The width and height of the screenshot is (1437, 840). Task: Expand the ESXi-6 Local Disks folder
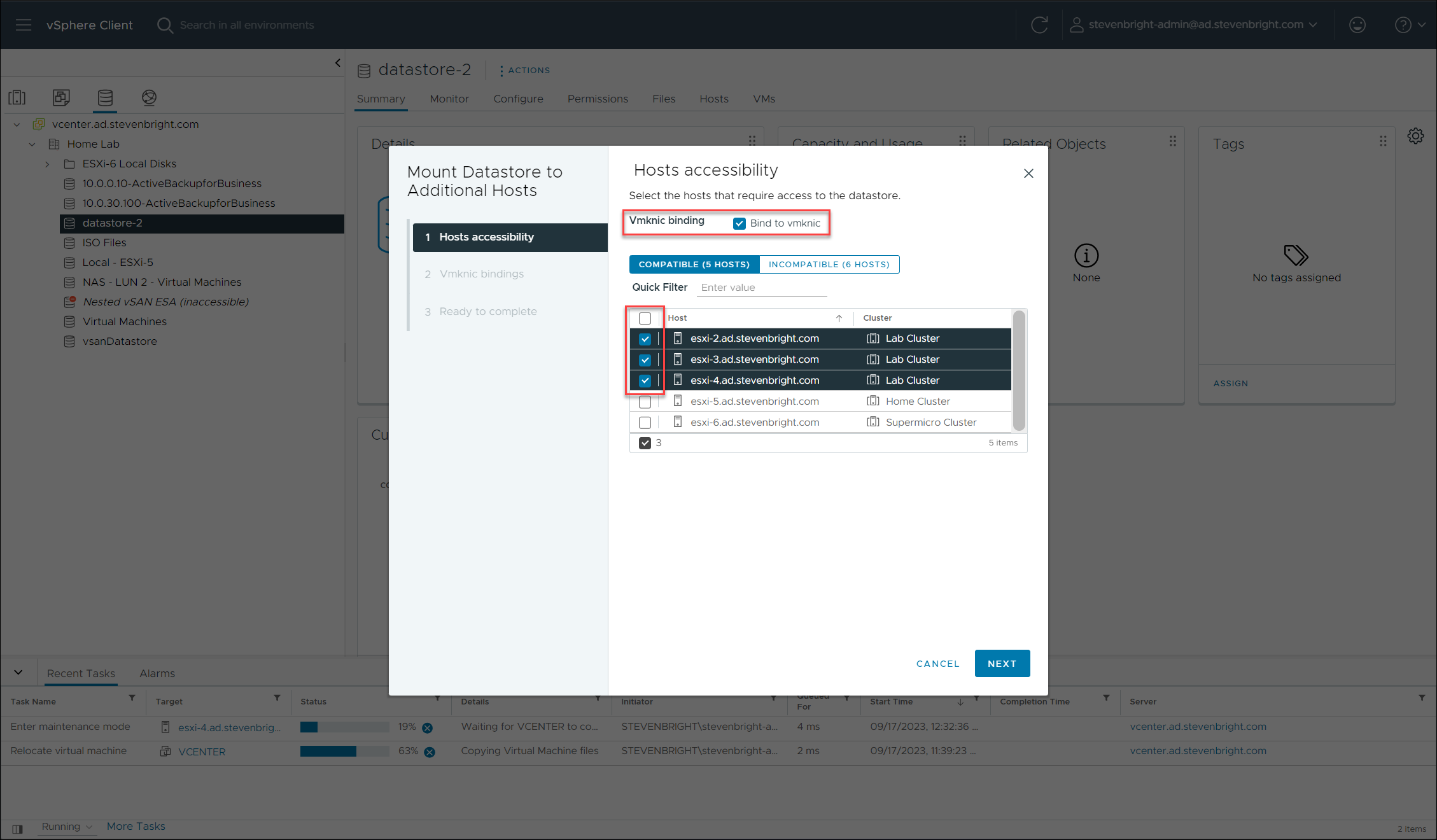coord(47,164)
